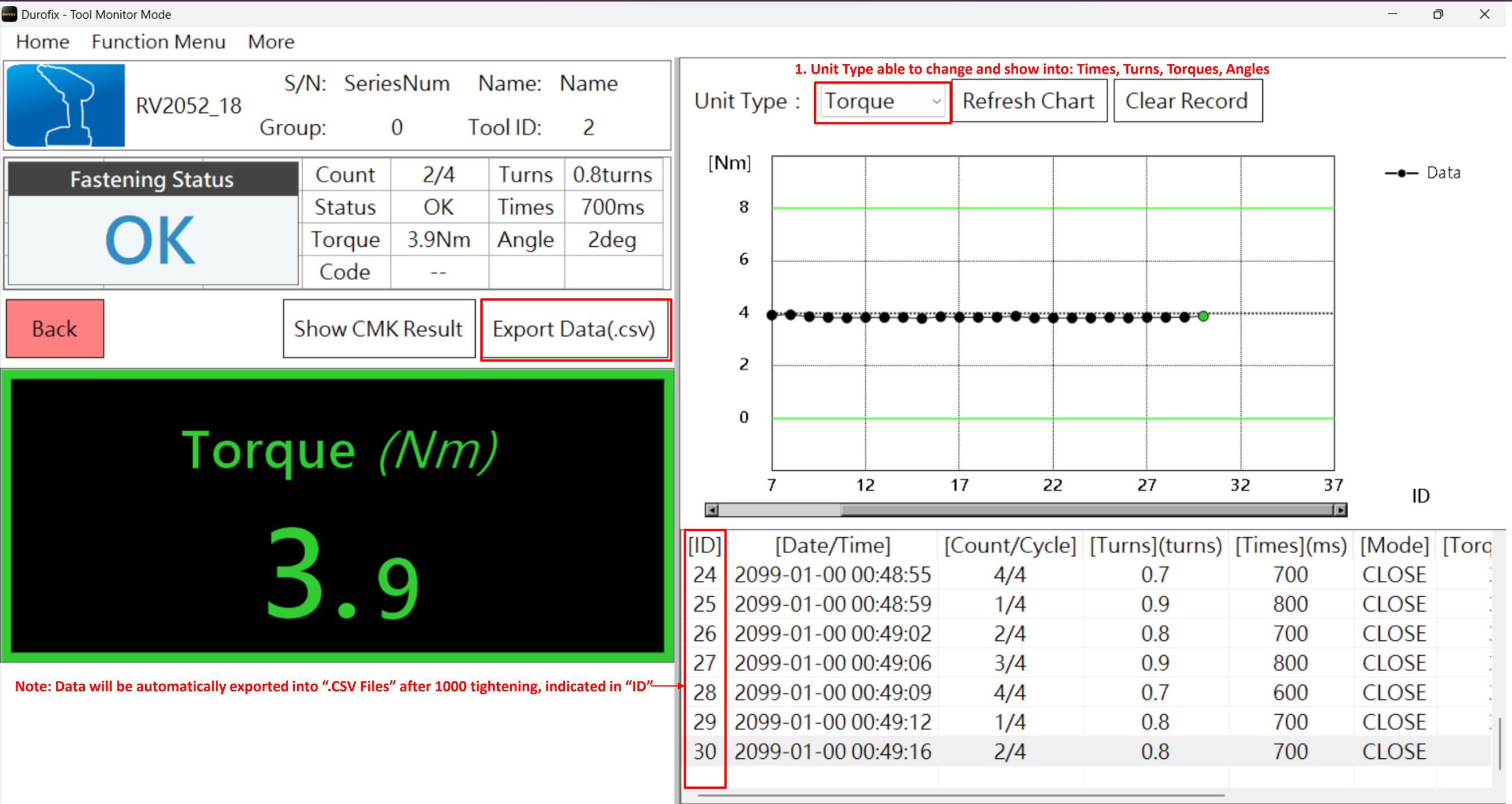Minimize the Durofix window

click(x=1392, y=14)
